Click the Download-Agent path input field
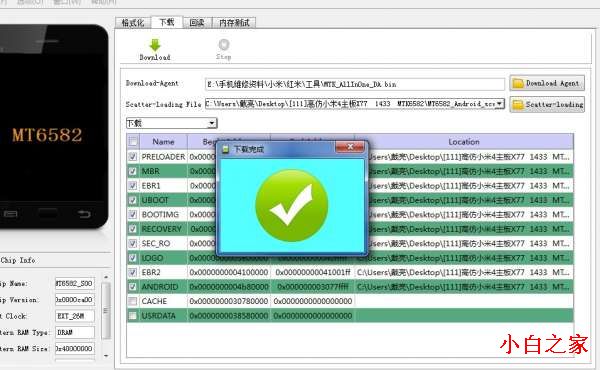Screen dimensions: 600x370 (x=355, y=84)
